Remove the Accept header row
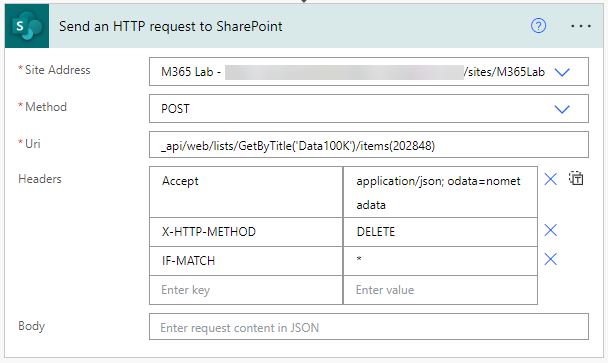The width and height of the screenshot is (608, 363). click(551, 179)
